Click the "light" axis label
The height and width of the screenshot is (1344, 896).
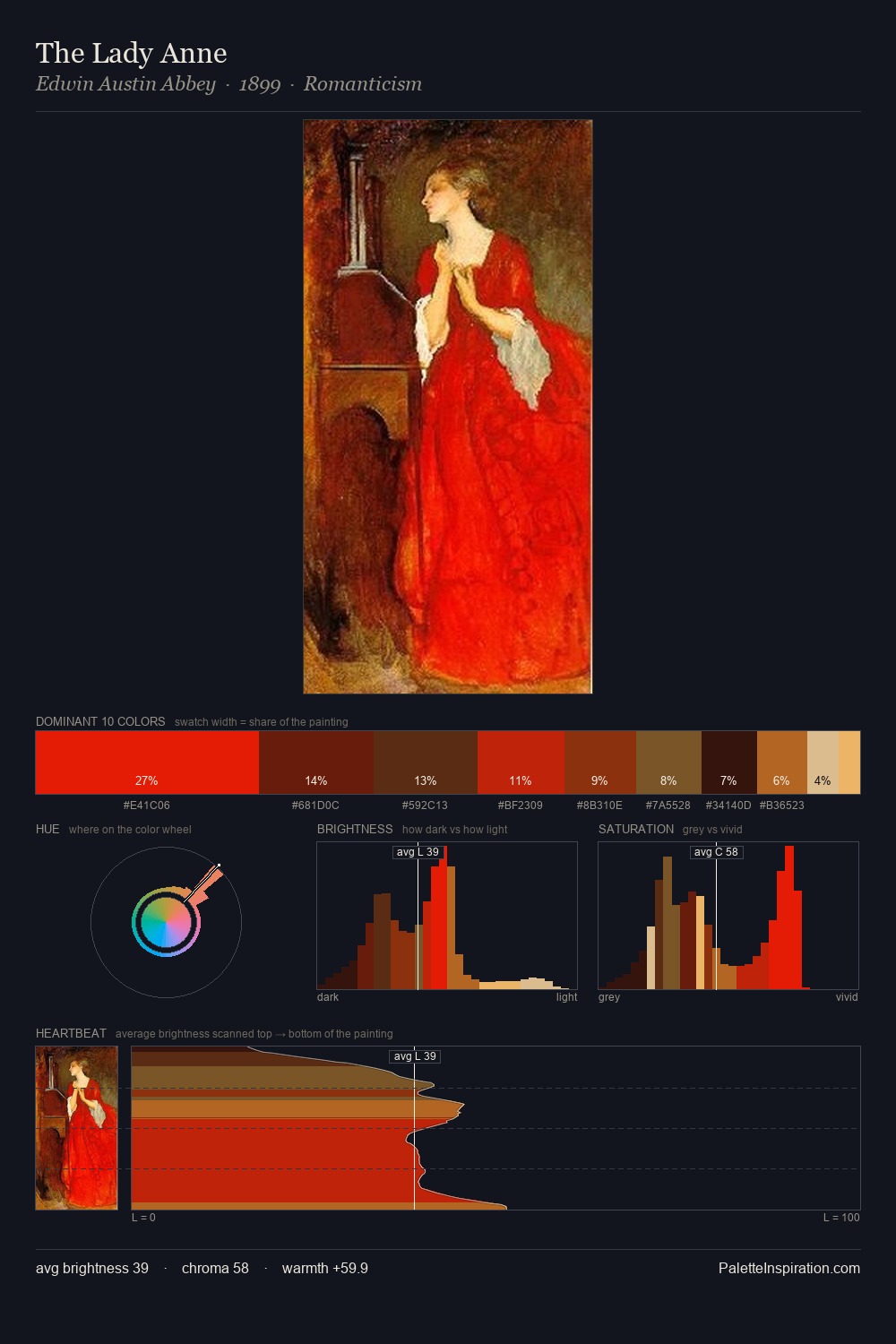[566, 997]
